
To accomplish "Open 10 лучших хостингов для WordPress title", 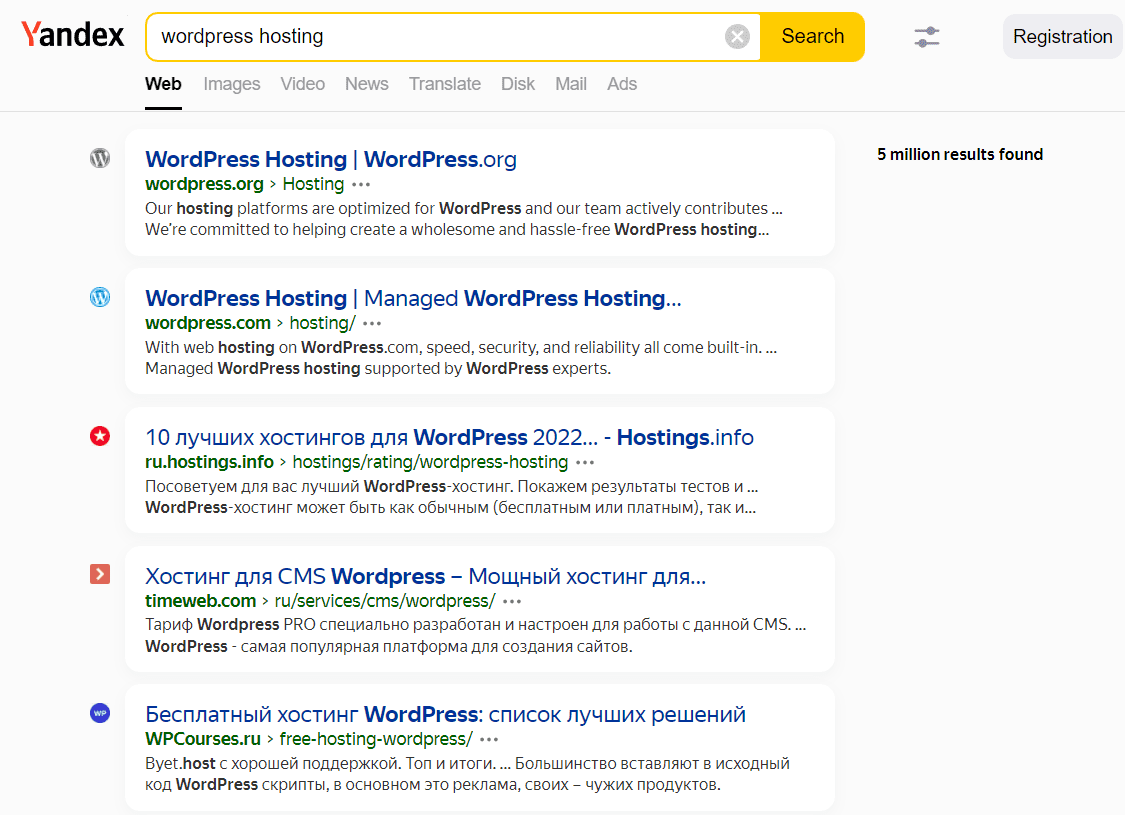I will 449,438.
